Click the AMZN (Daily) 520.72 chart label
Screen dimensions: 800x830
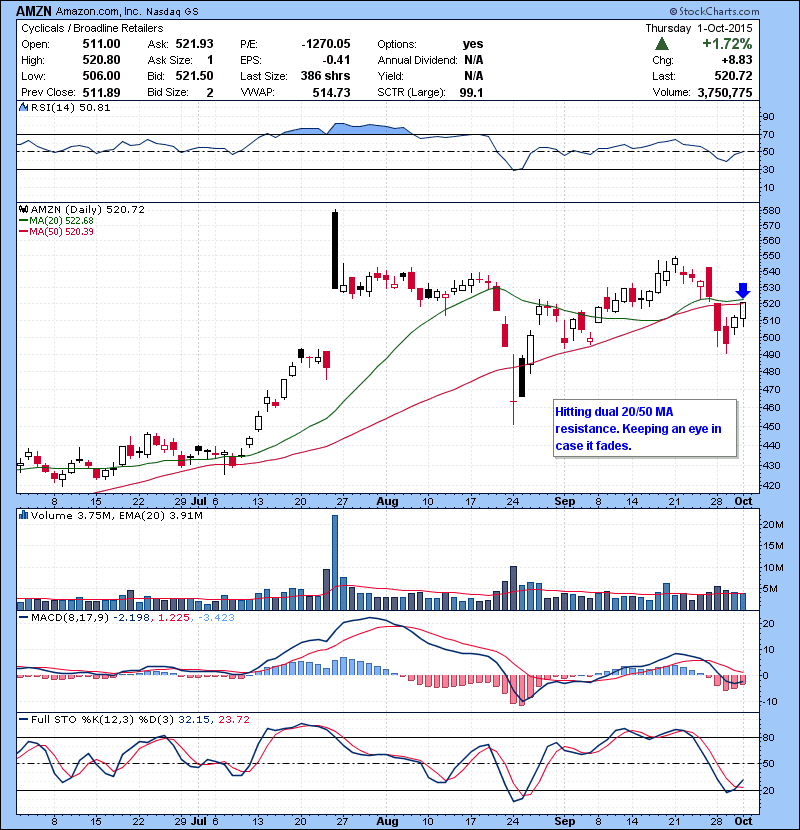[x=87, y=209]
